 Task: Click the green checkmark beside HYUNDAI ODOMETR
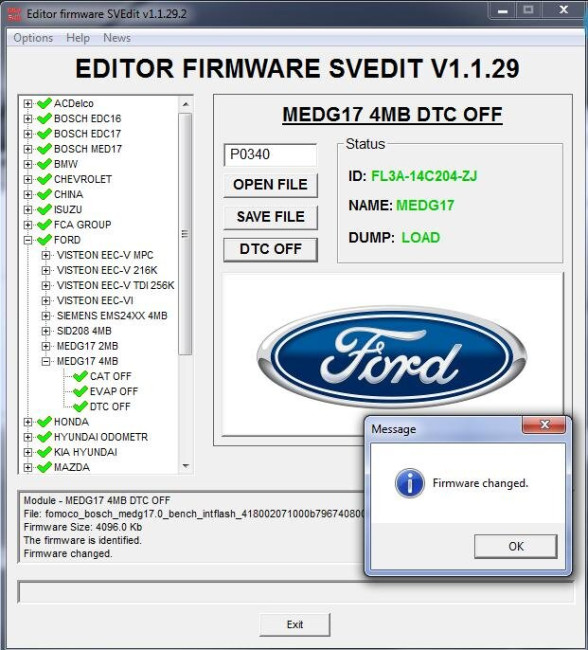point(44,437)
